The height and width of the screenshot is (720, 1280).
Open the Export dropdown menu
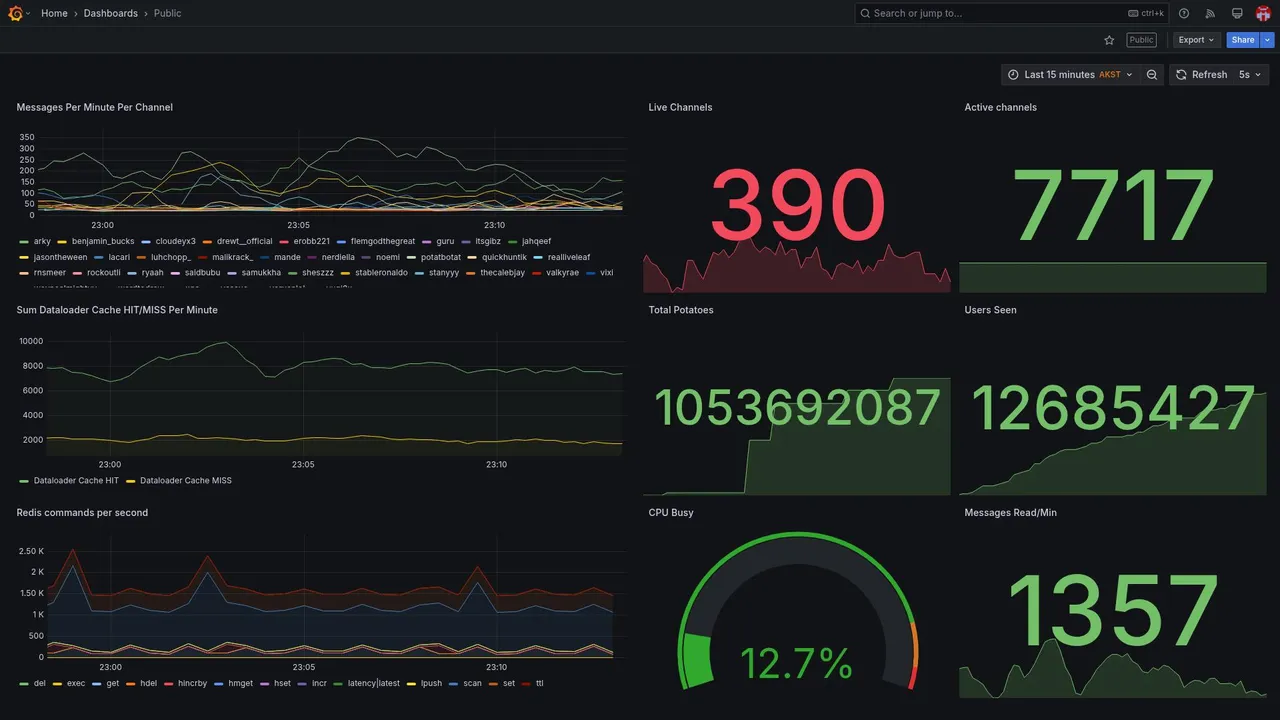1197,40
